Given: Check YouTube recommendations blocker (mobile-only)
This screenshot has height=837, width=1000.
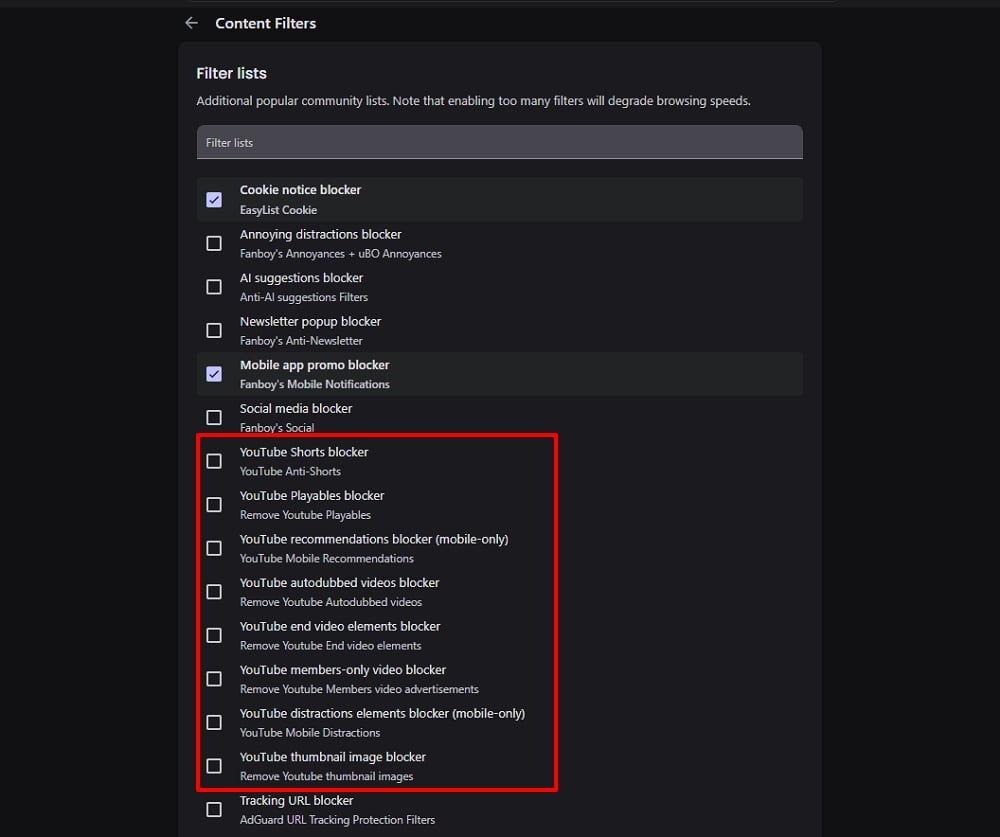Looking at the screenshot, I should tap(214, 548).
